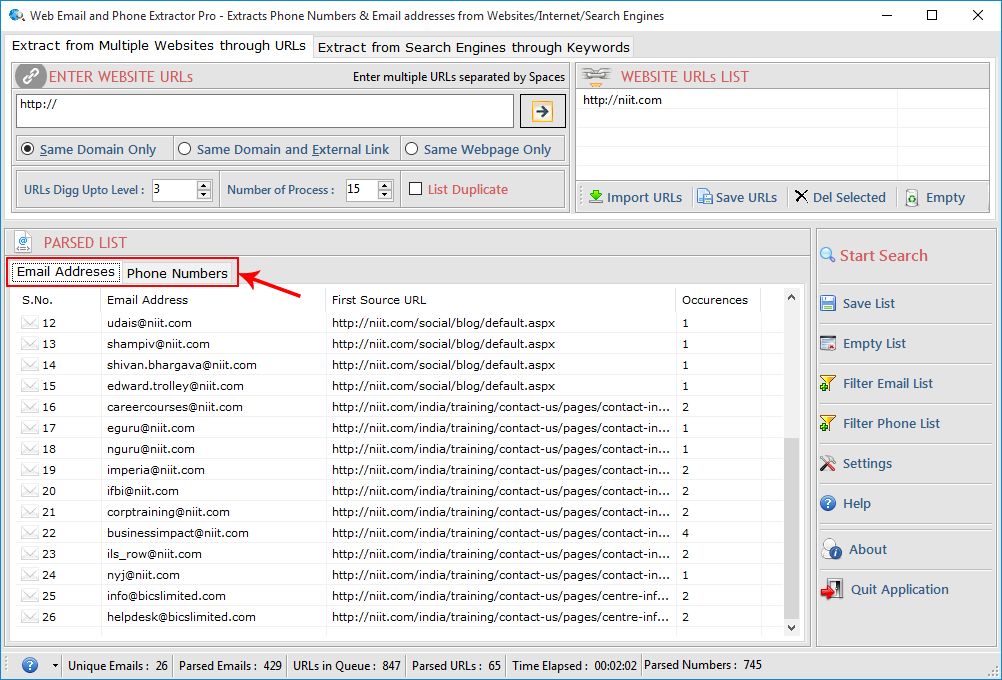Open the dropdown arrow beside the status bar help icon
Screen dimensions: 1002x680
(55, 665)
